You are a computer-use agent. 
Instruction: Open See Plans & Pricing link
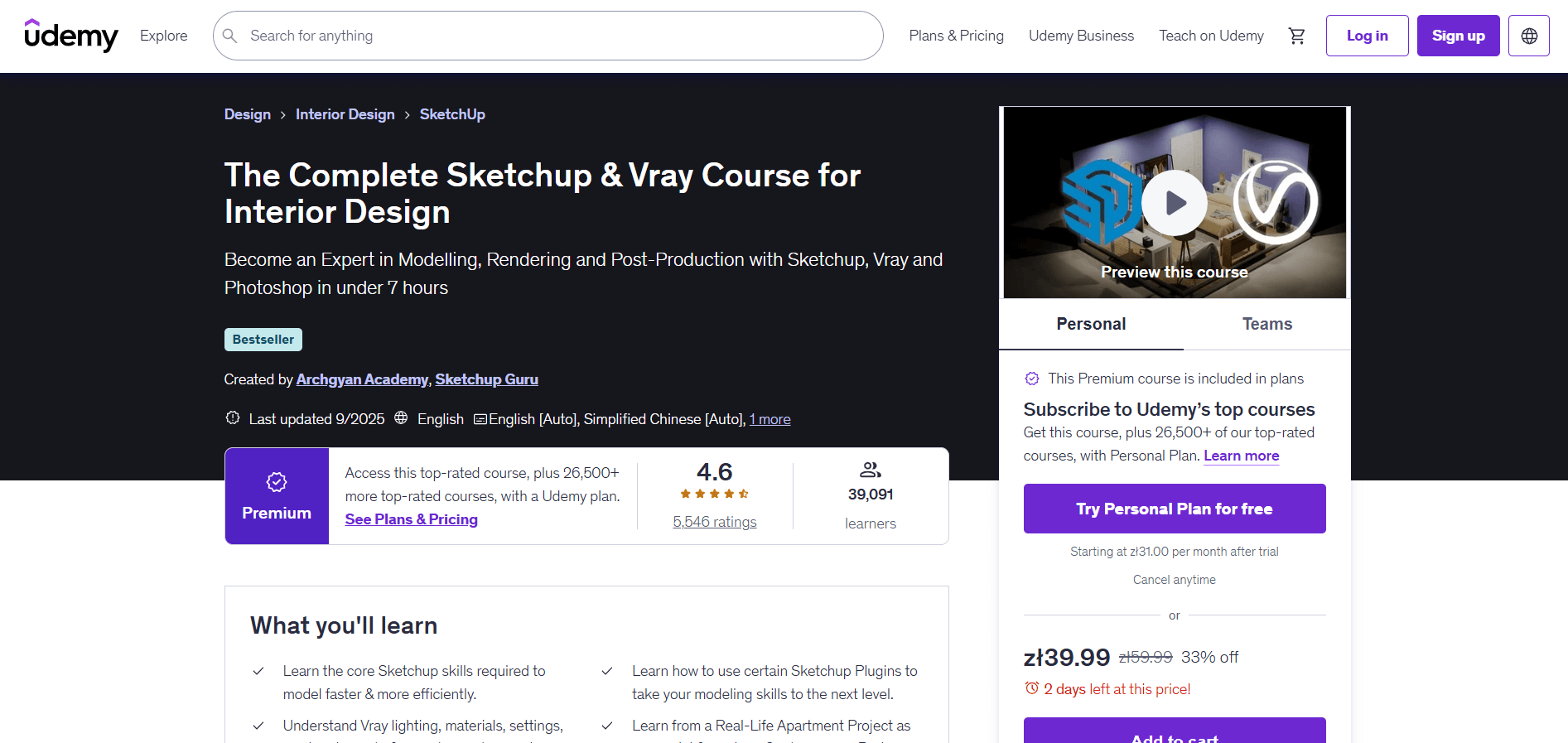point(412,519)
